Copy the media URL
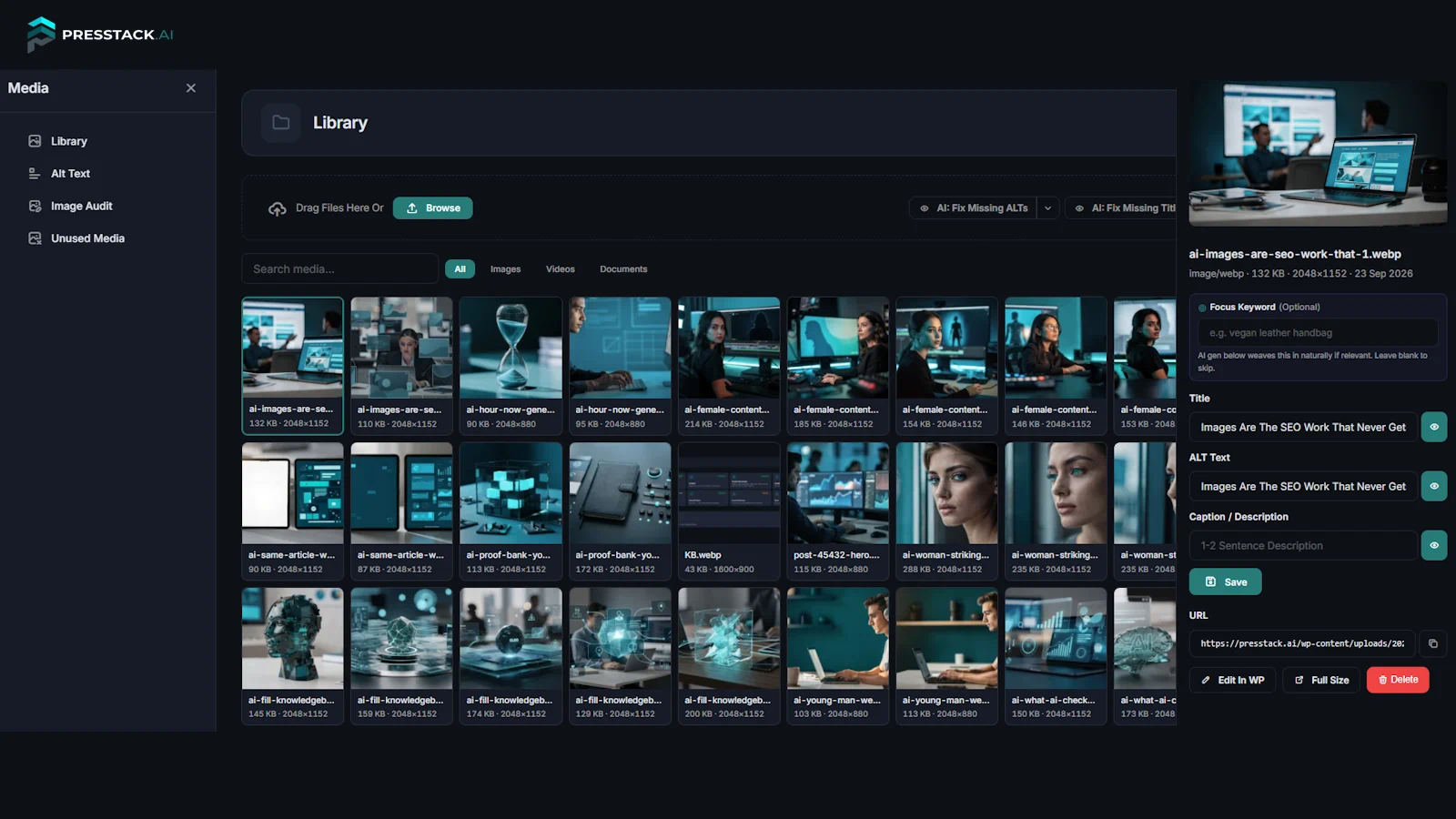The height and width of the screenshot is (819, 1456). pyautogui.click(x=1433, y=643)
